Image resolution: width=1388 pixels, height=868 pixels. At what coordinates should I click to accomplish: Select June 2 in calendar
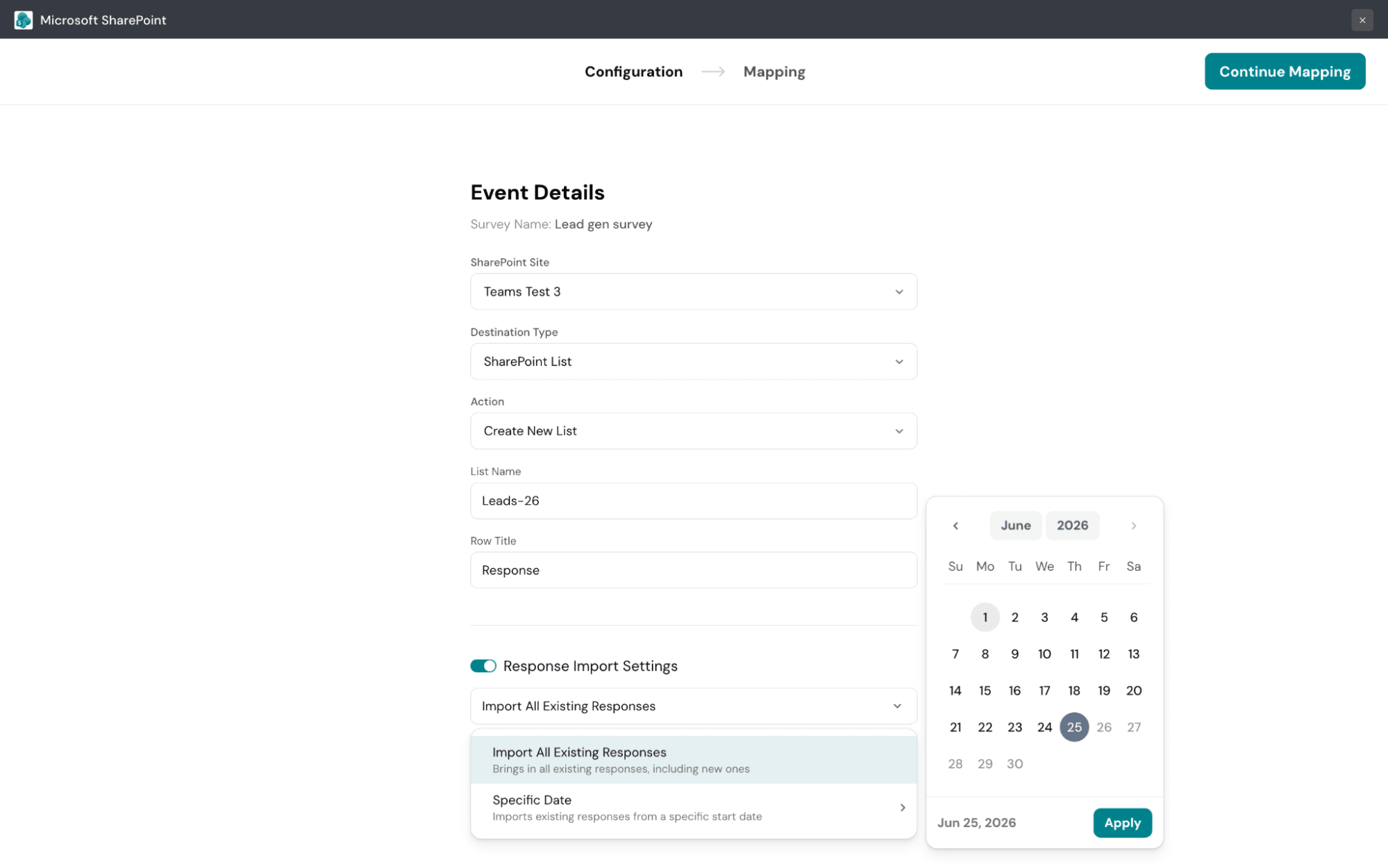coord(1014,617)
